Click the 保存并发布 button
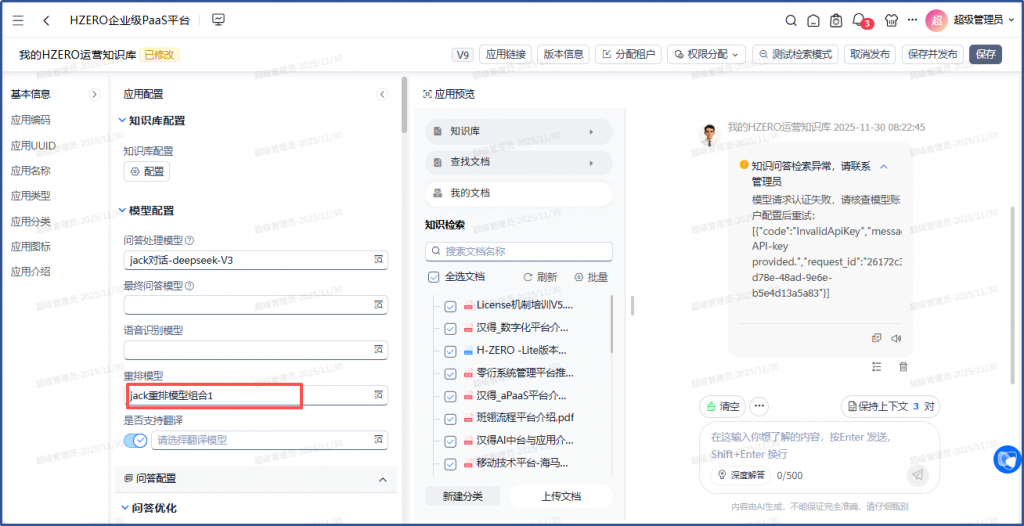The image size is (1024, 526). coord(931,54)
